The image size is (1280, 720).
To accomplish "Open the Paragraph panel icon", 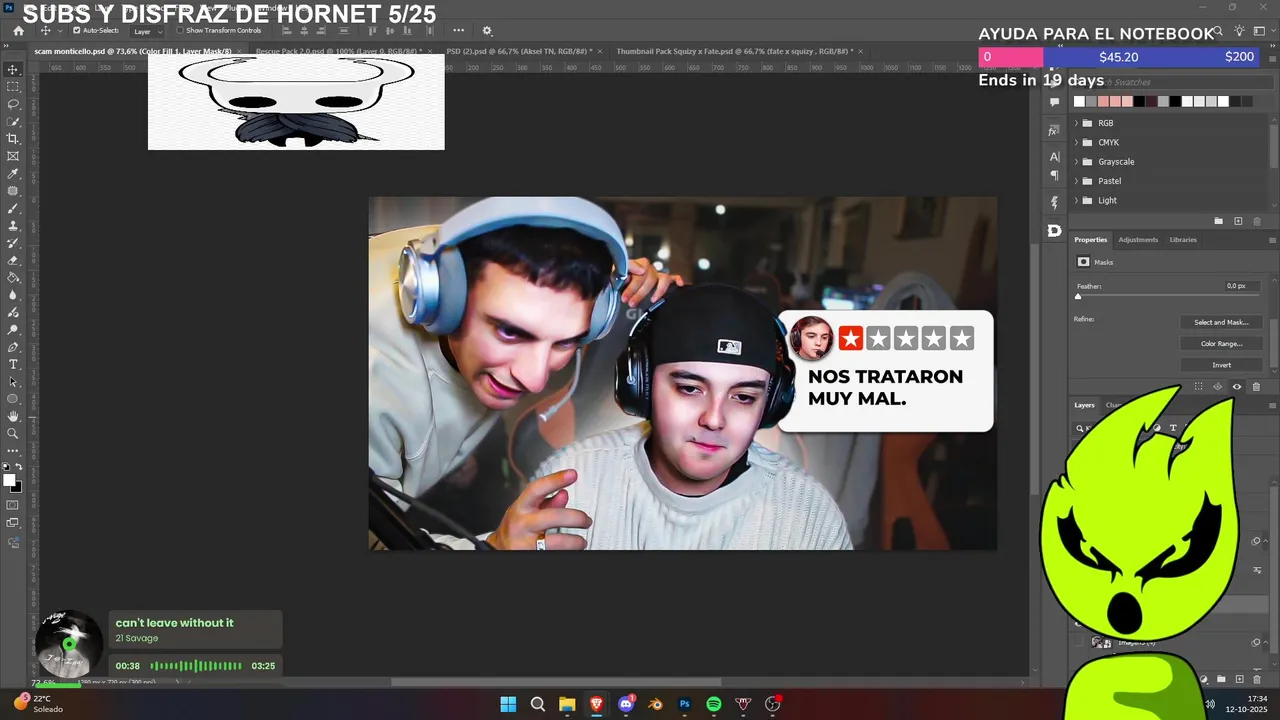I will click(x=1054, y=176).
